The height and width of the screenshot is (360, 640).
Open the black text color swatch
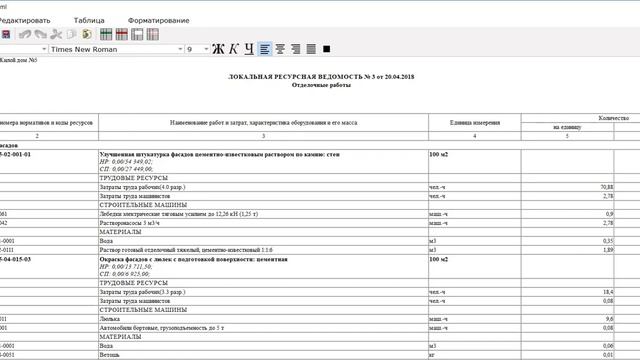[x=327, y=49]
